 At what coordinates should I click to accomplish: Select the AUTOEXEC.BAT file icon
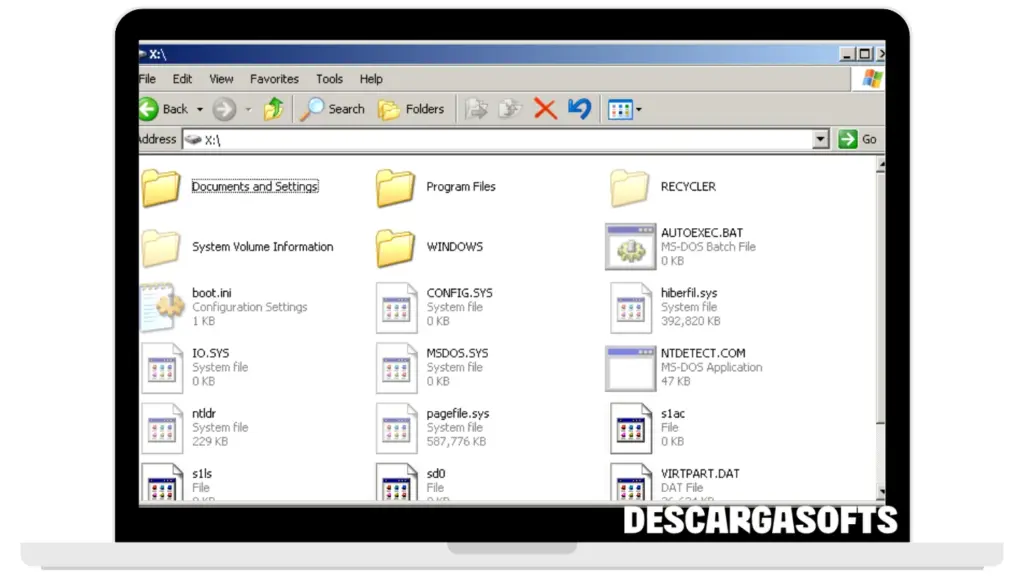630,247
